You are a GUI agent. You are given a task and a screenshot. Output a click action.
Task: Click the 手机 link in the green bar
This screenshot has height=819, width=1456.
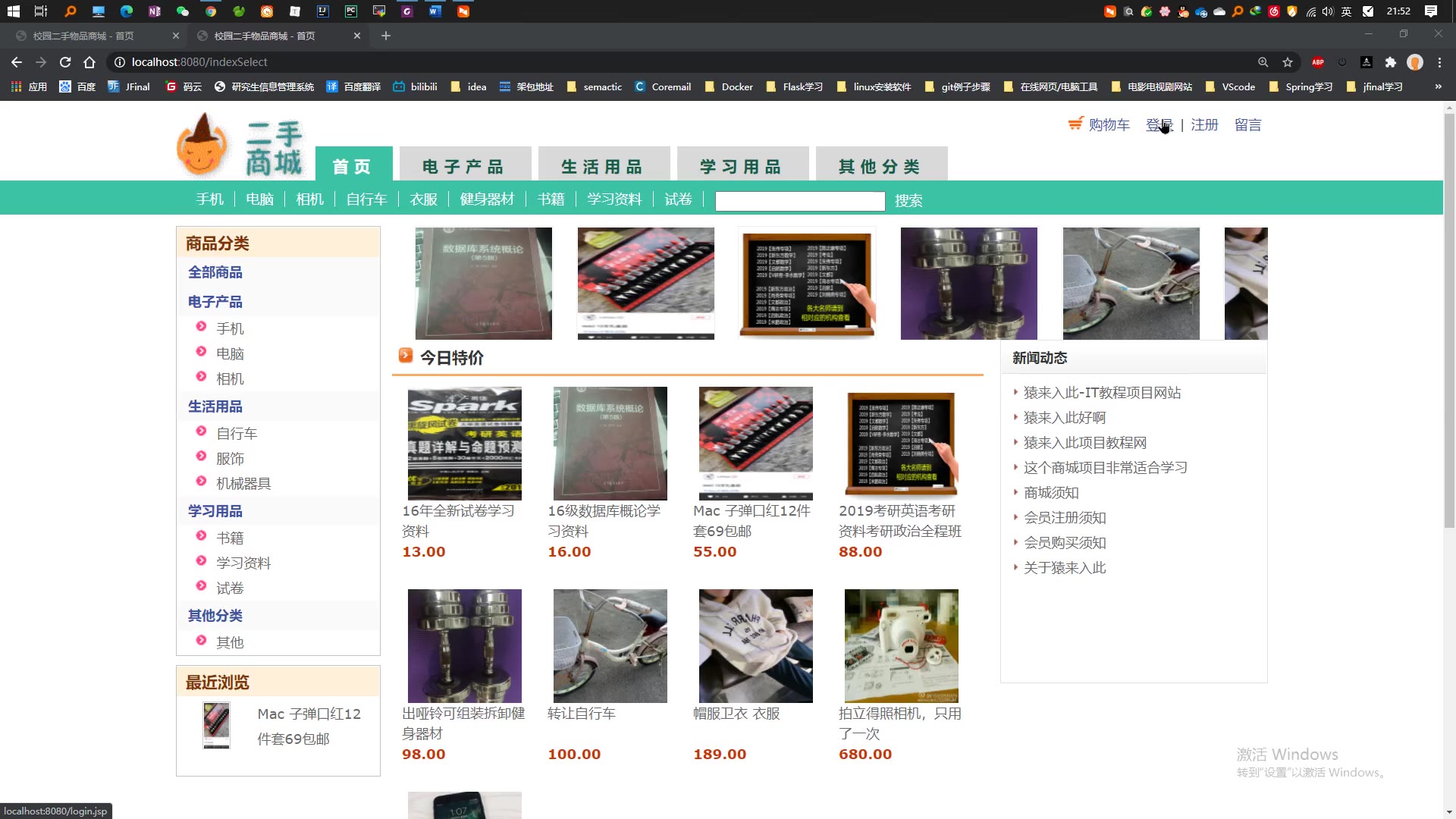pyautogui.click(x=209, y=199)
